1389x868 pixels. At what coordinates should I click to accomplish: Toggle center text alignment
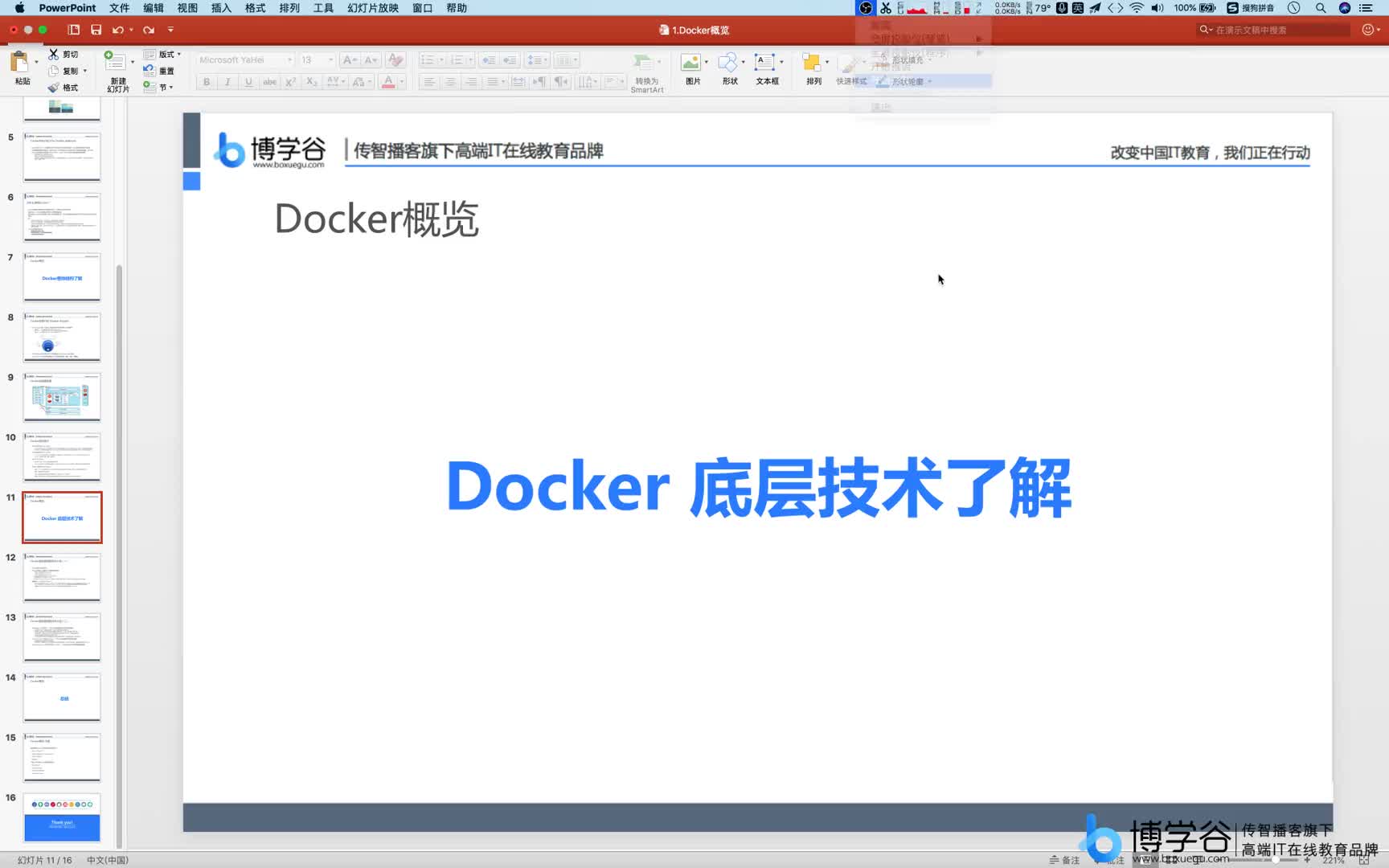tap(450, 82)
